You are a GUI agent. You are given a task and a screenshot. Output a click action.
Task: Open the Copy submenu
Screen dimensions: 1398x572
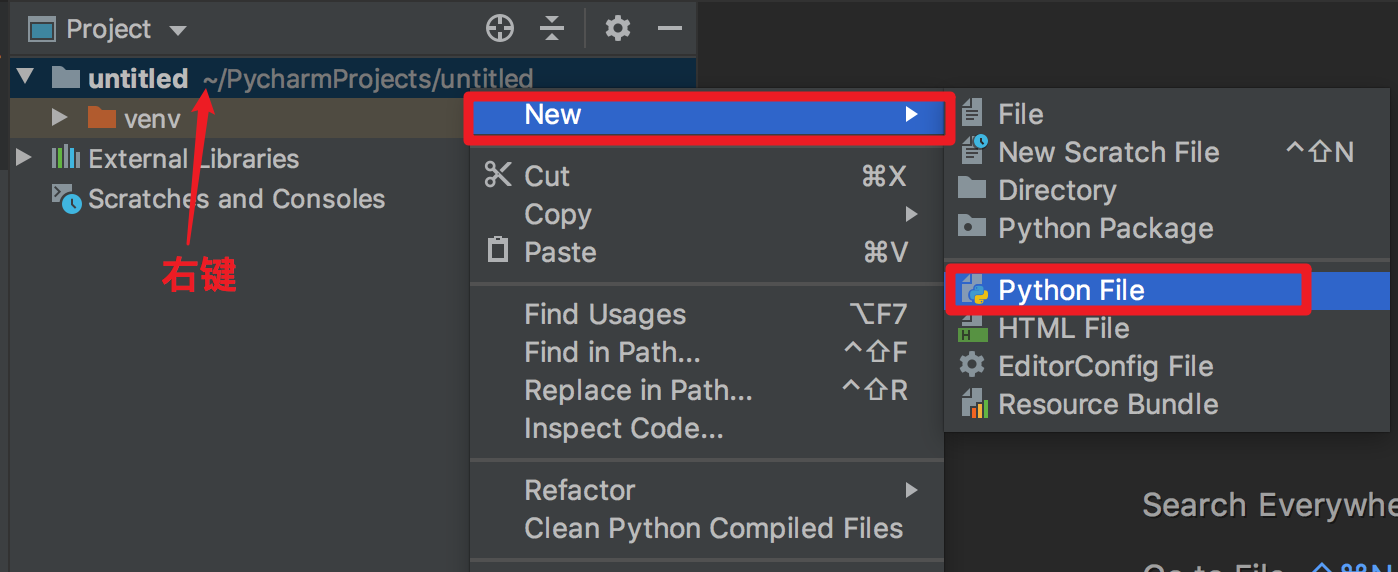[x=558, y=215]
